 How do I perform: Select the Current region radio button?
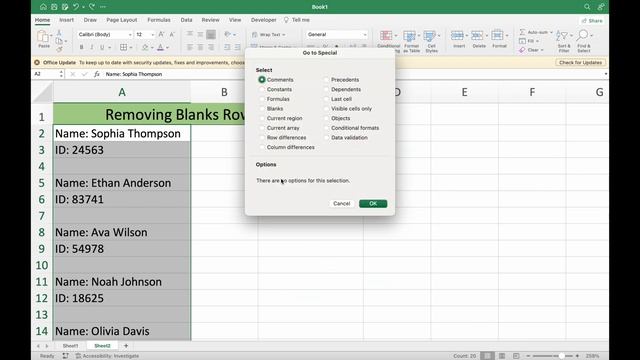coord(262,118)
